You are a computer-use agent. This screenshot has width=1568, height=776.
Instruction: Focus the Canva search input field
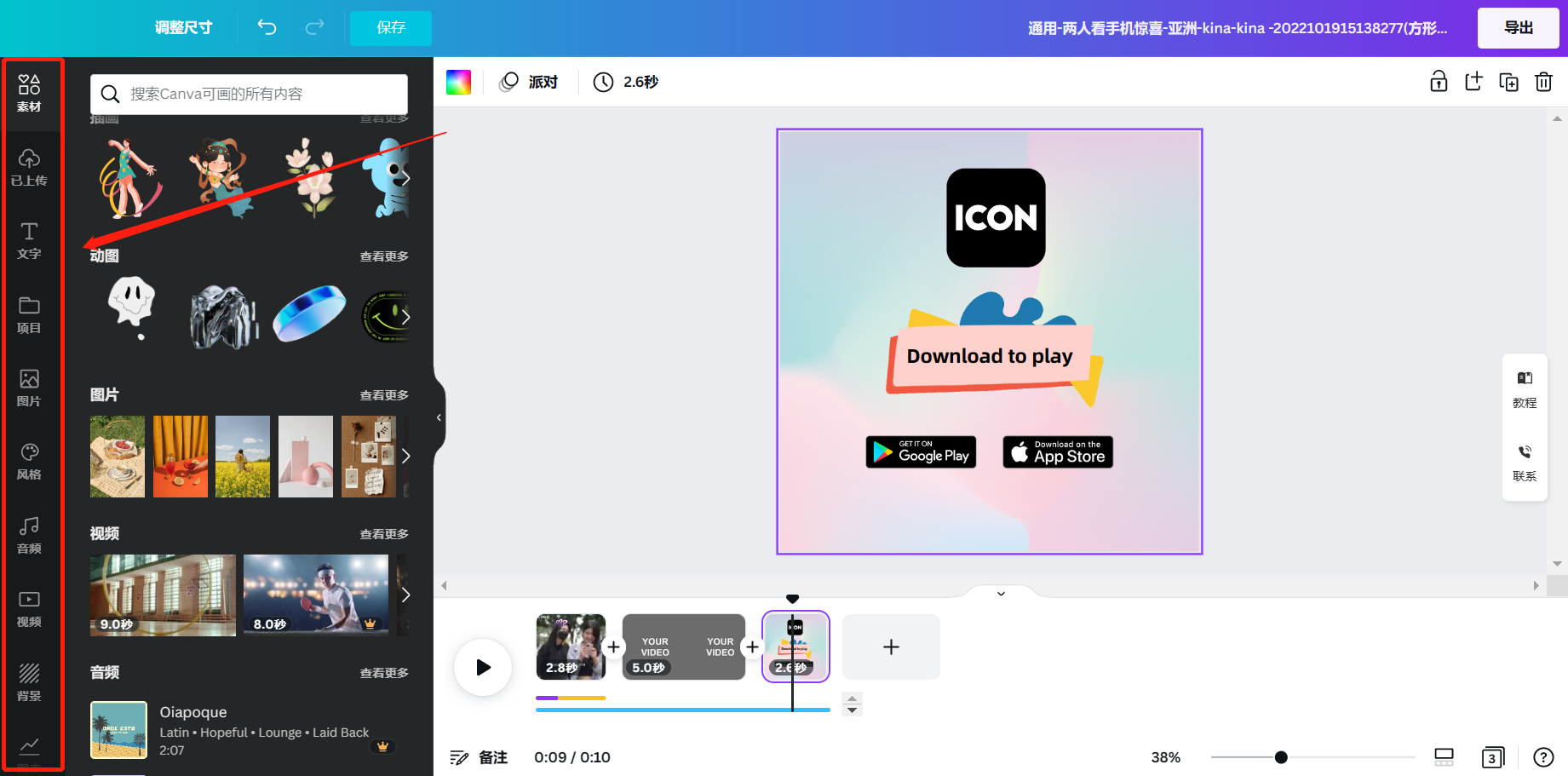(249, 94)
